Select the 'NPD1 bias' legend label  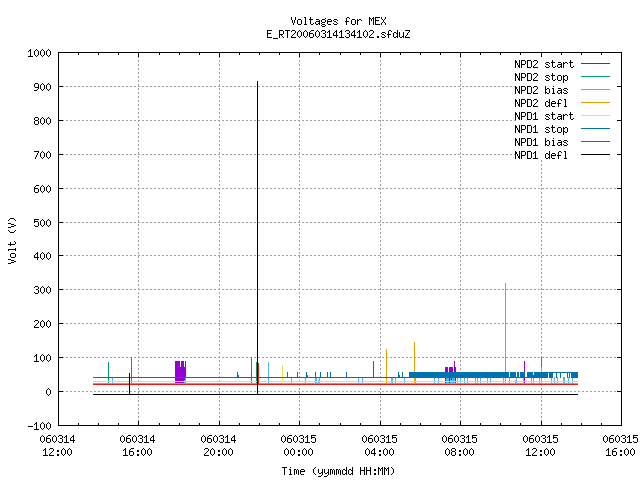point(541,142)
